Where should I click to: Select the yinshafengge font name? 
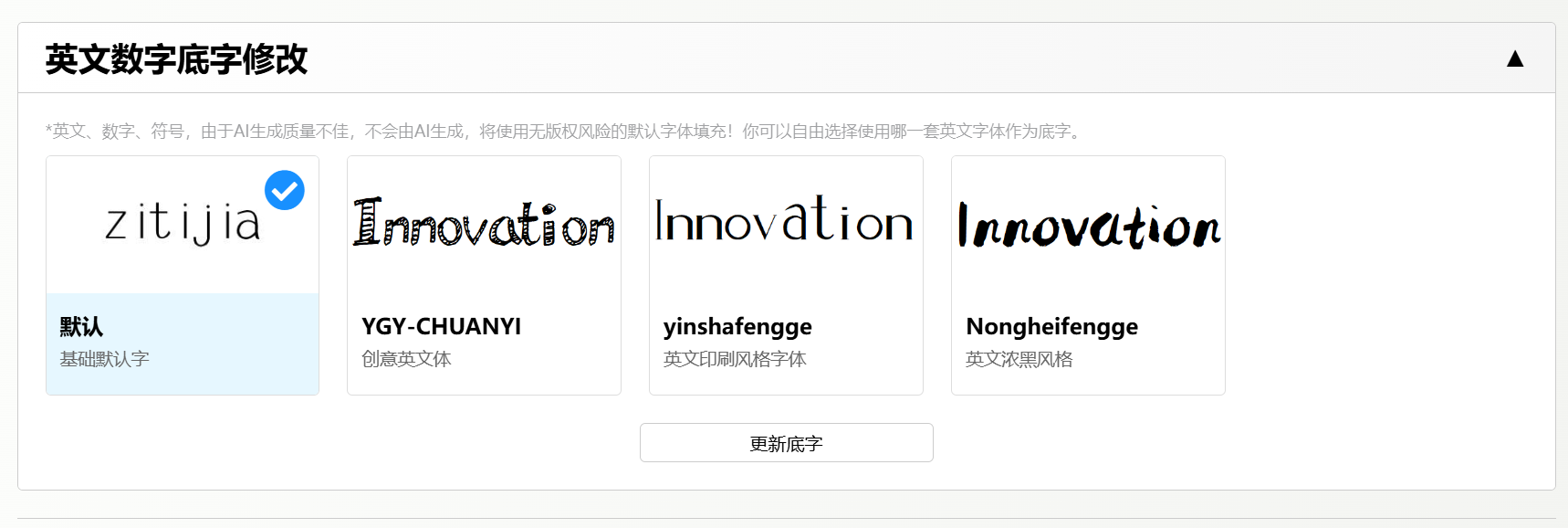pos(737,327)
